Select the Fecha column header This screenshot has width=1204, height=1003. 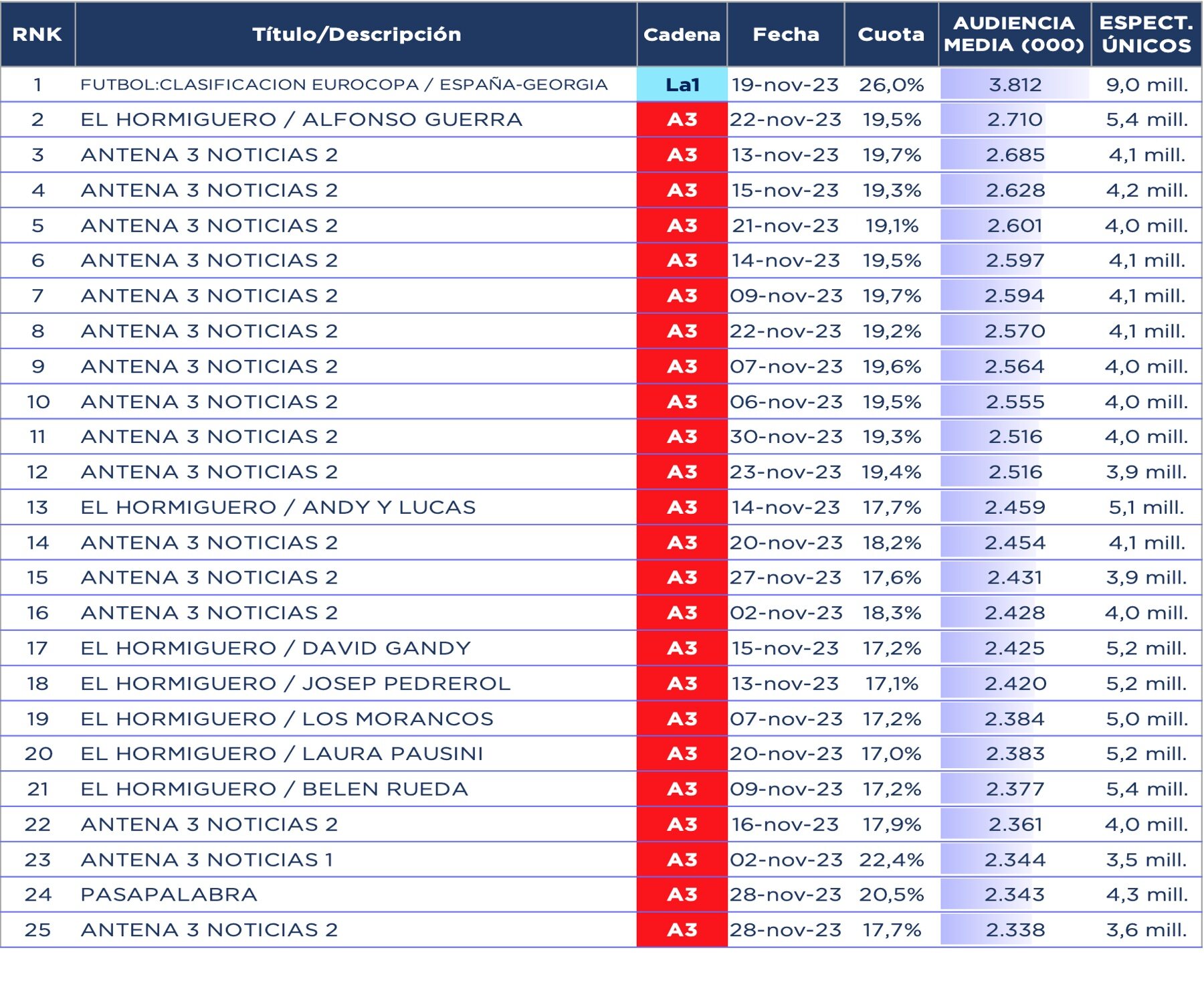pos(785,34)
